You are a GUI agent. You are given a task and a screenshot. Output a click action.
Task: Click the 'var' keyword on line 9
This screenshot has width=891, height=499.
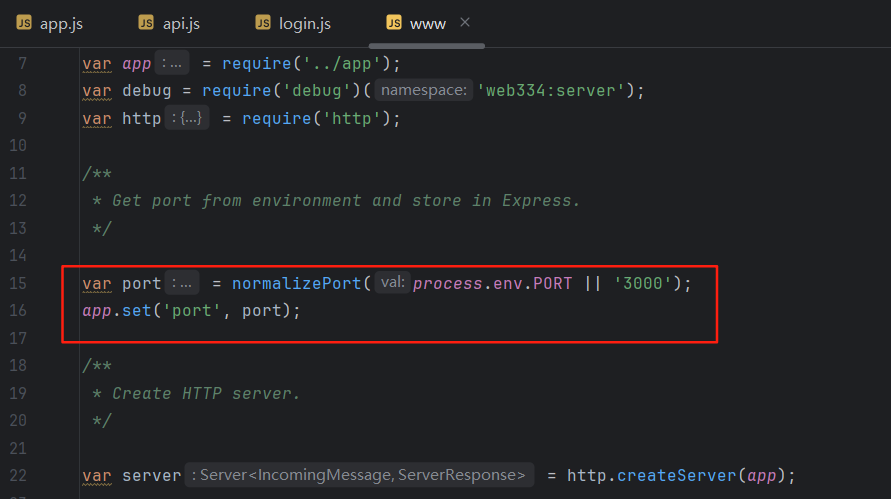coord(97,118)
